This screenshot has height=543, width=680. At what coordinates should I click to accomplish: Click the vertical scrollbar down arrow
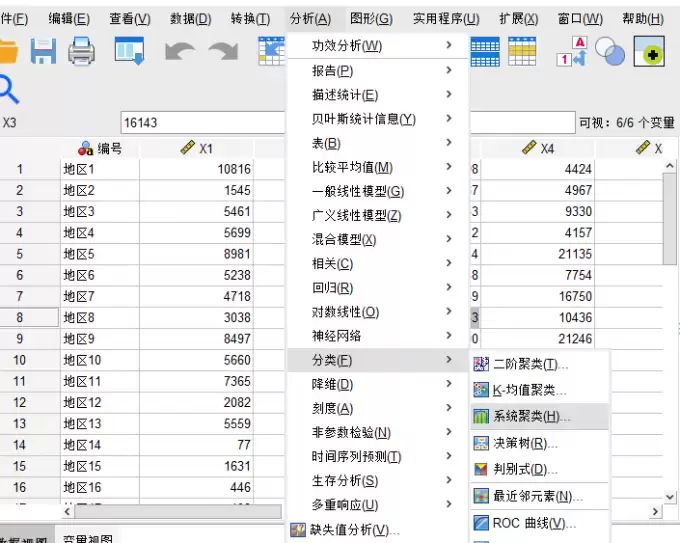click(x=670, y=497)
